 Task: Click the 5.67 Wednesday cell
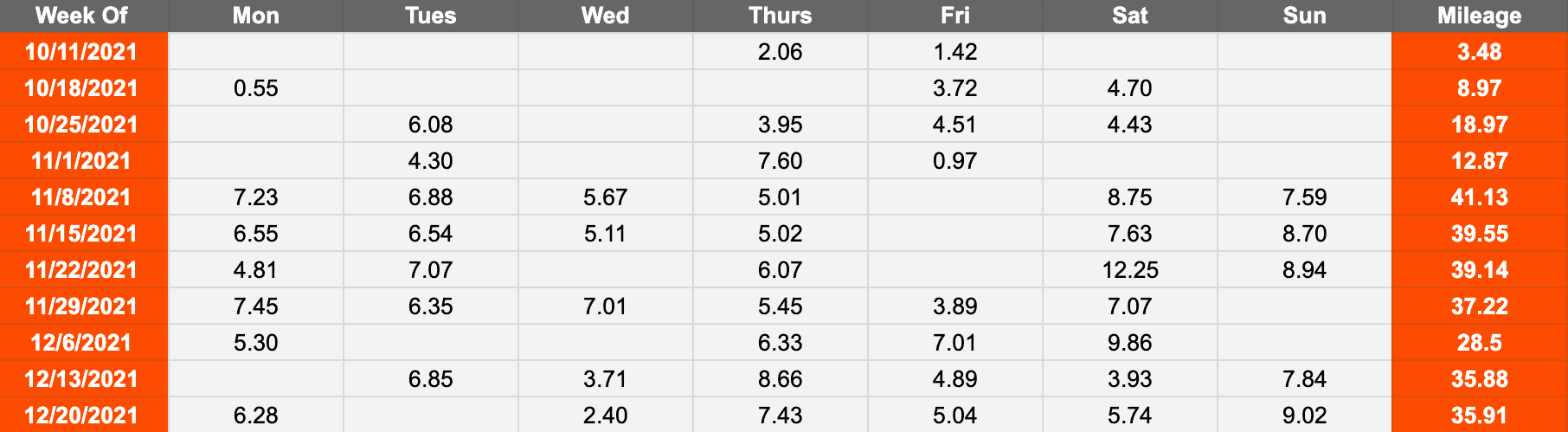tap(606, 197)
